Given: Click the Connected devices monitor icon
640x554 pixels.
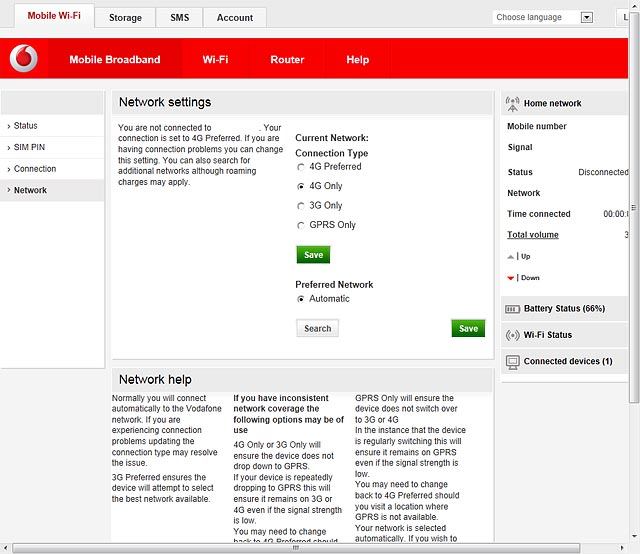Looking at the screenshot, I should point(512,362).
